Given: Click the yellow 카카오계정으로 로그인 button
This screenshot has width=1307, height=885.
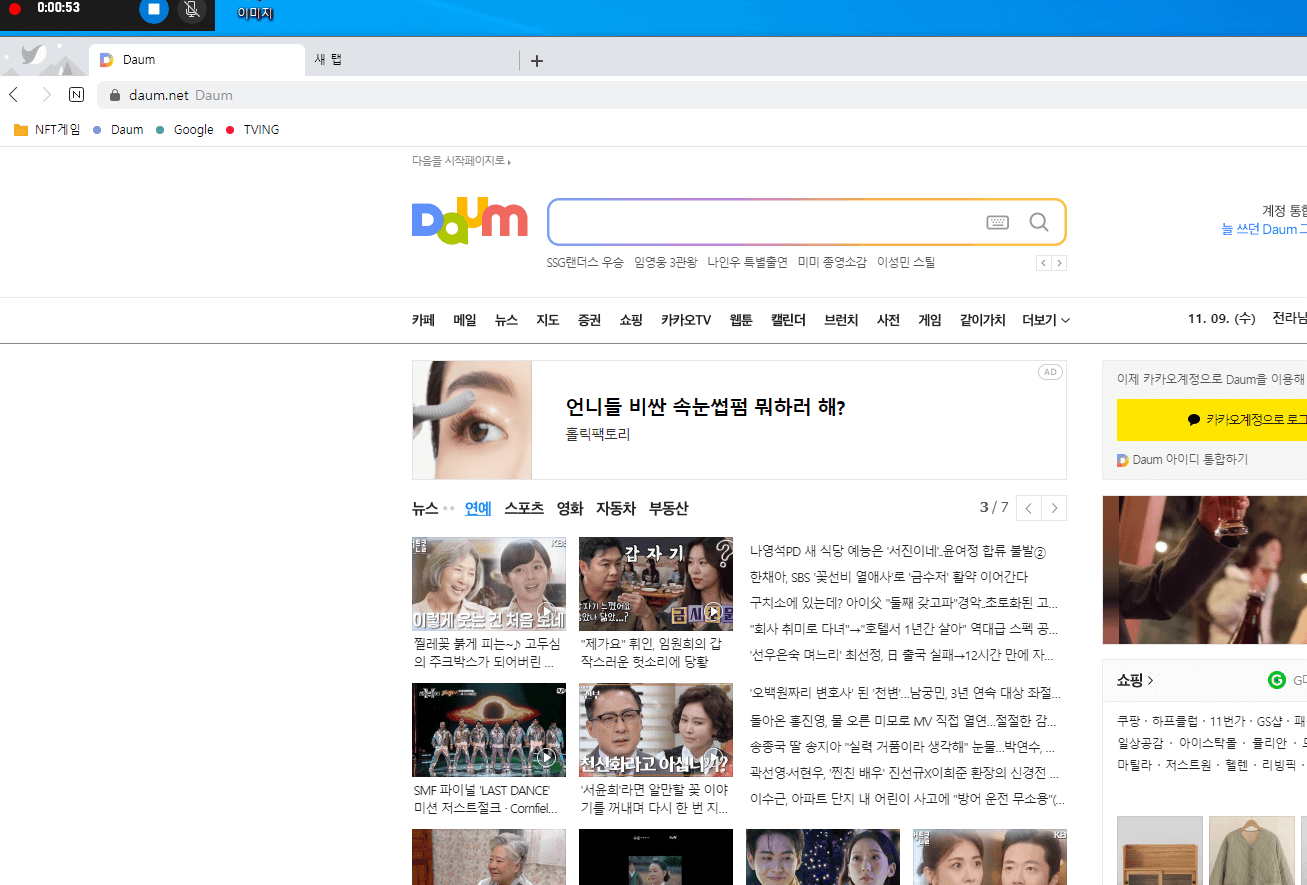Looking at the screenshot, I should pos(1212,420).
